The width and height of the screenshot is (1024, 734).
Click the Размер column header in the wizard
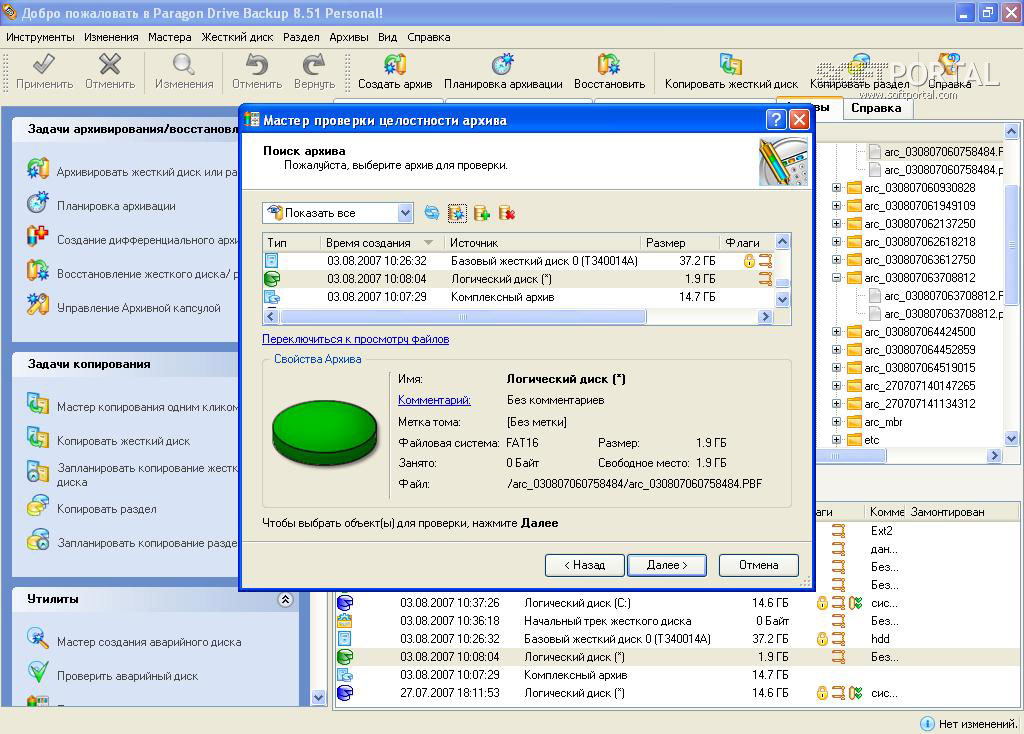[679, 242]
